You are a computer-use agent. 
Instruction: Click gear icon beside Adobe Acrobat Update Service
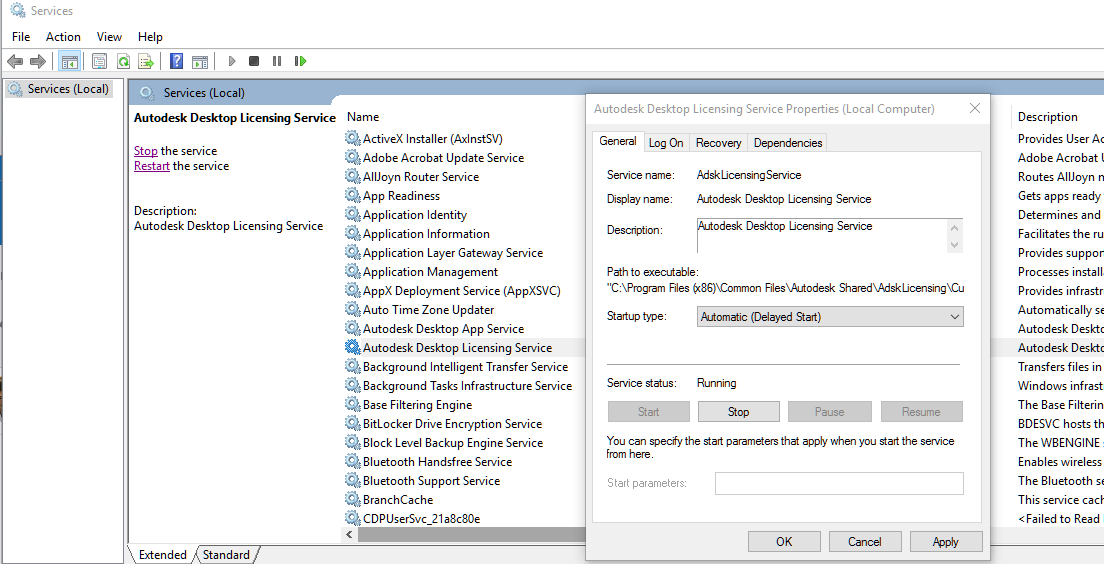[x=352, y=158]
